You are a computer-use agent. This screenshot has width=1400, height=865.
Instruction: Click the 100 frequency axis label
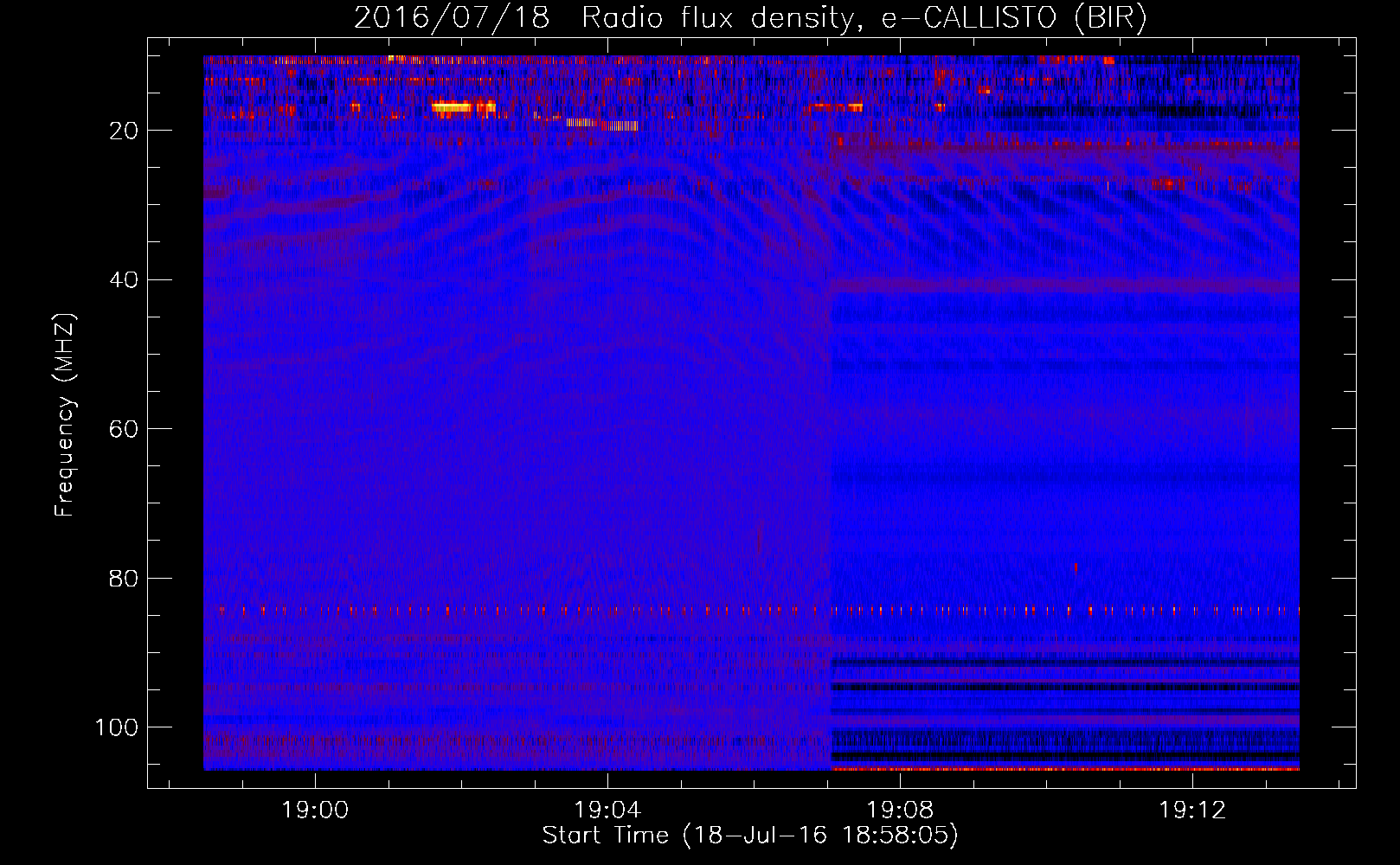tap(117, 727)
